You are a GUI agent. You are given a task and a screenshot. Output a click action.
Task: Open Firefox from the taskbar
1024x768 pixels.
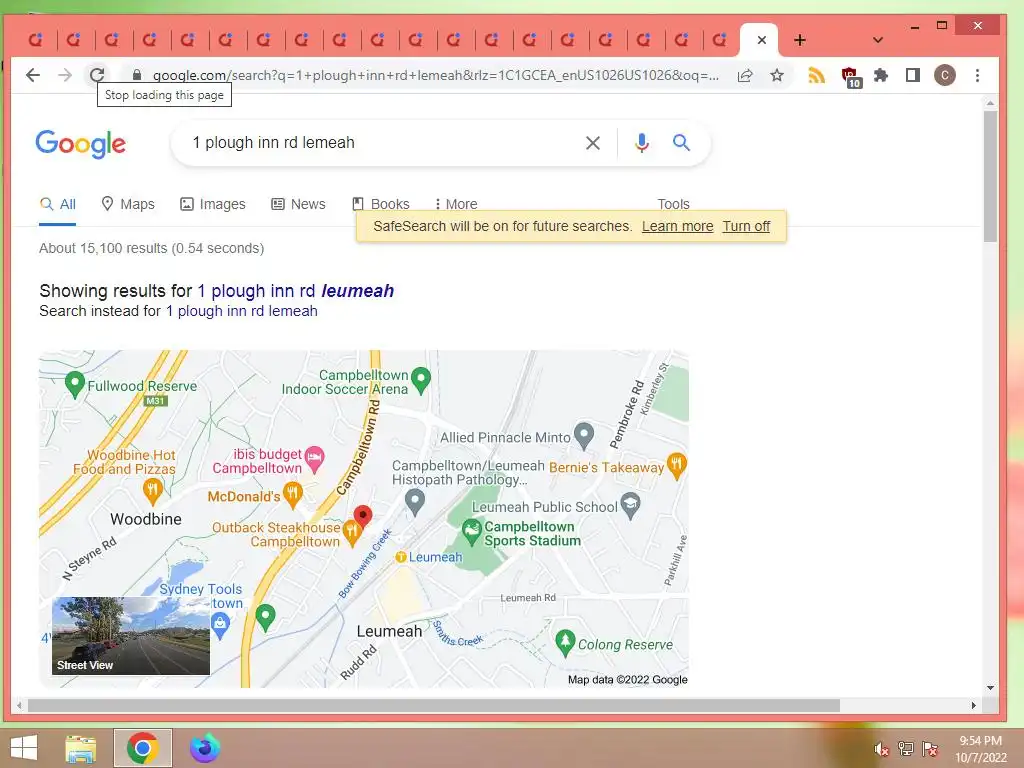pyautogui.click(x=204, y=748)
